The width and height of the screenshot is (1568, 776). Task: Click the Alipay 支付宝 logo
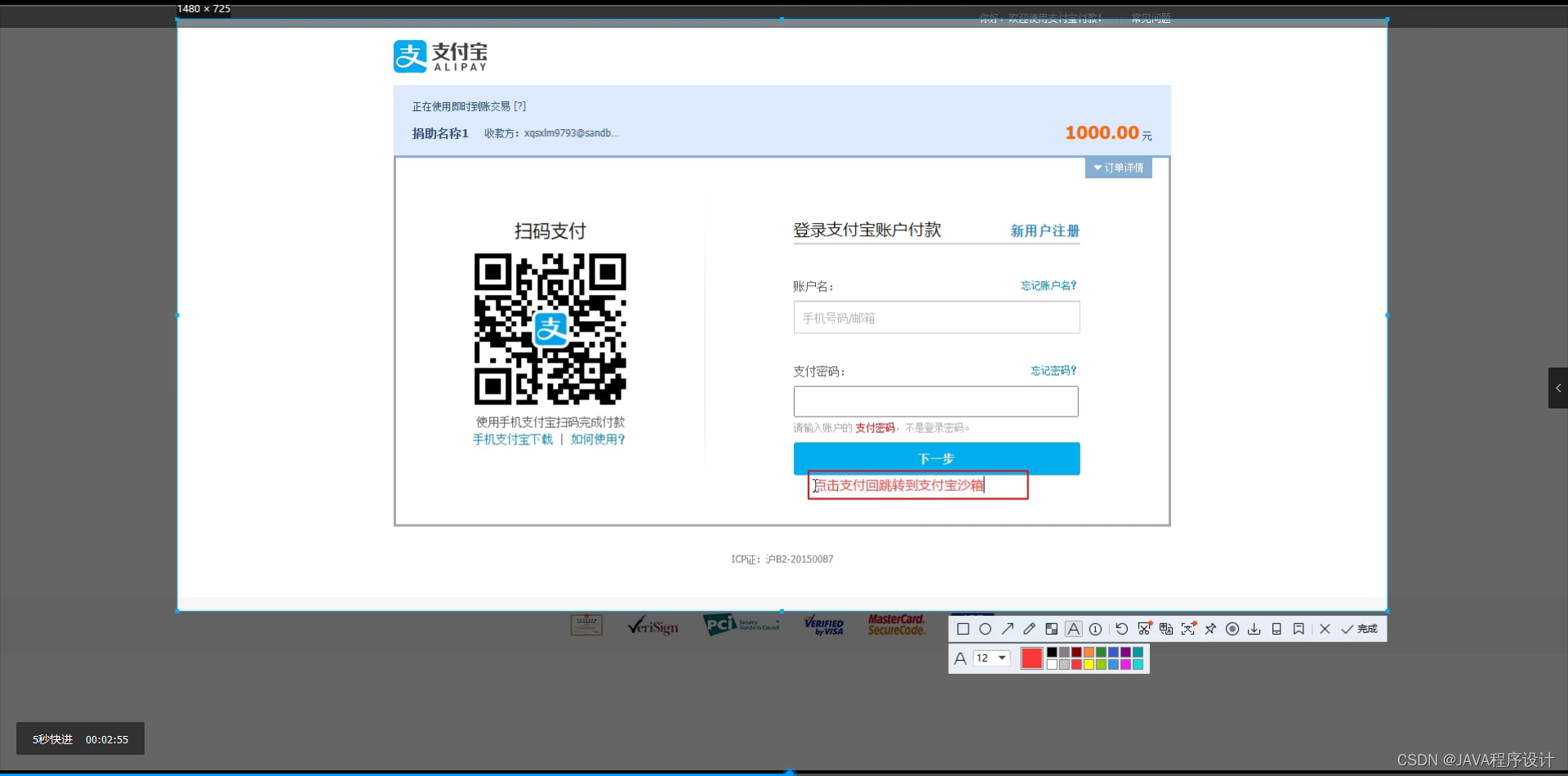point(440,56)
